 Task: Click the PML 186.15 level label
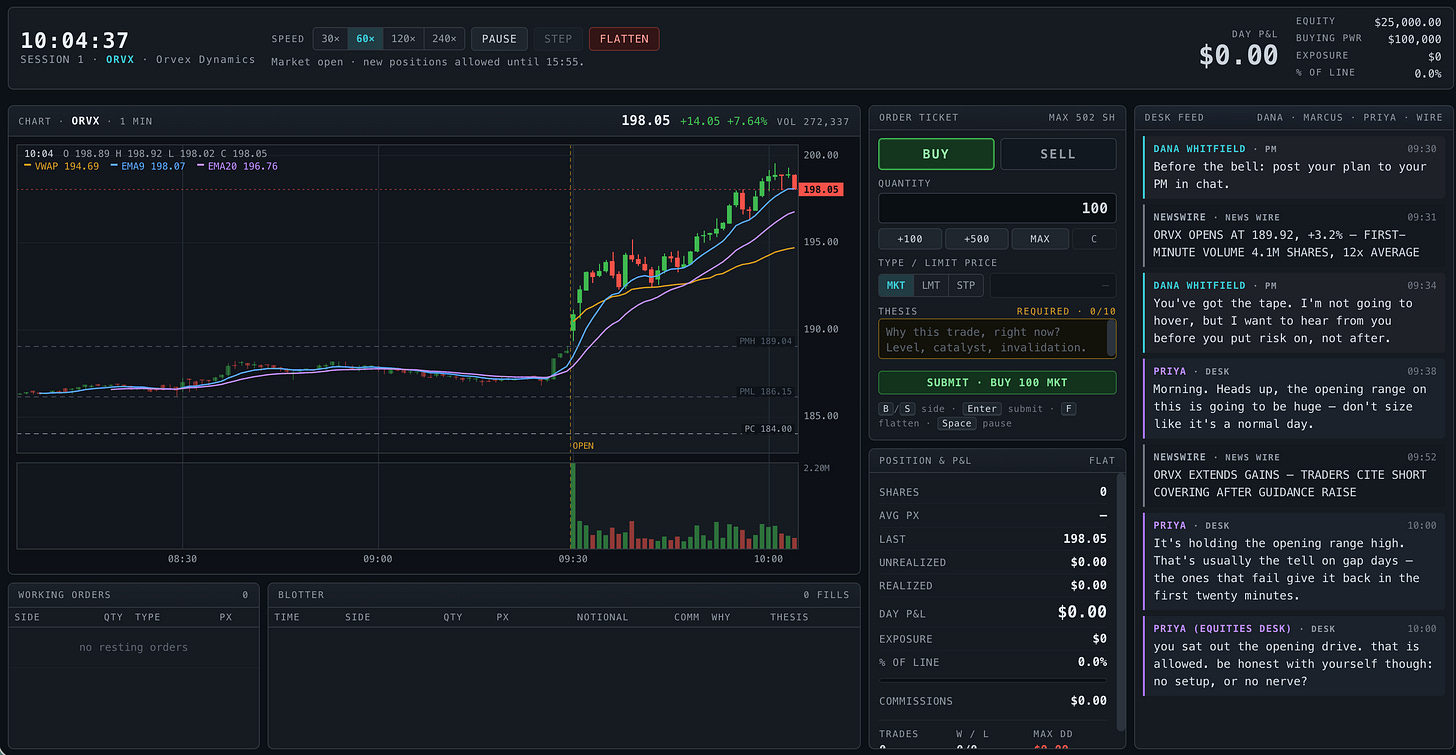coord(765,391)
